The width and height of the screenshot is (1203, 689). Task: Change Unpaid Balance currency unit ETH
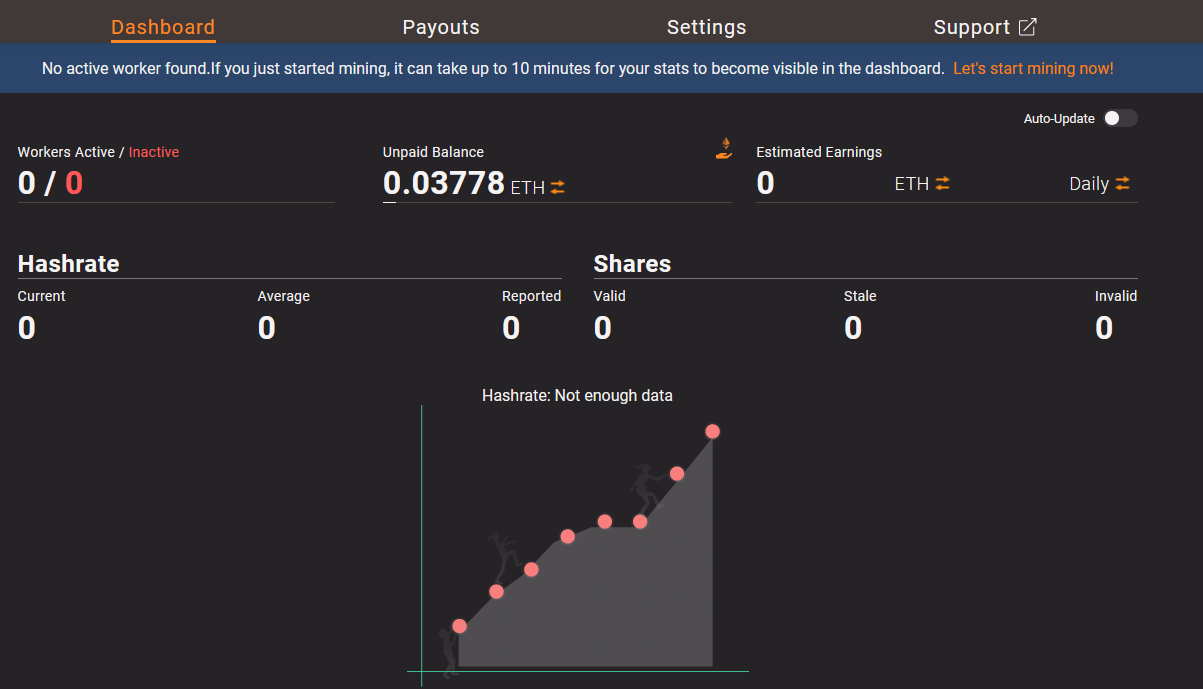(528, 188)
